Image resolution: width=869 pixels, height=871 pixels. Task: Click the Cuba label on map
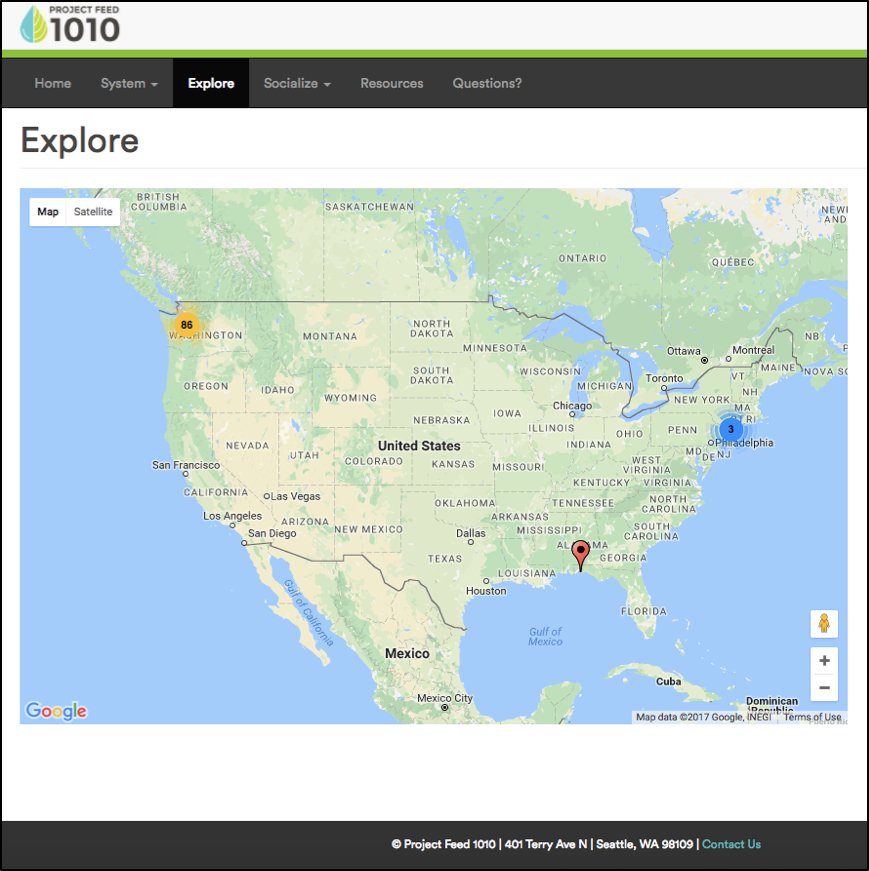(668, 682)
